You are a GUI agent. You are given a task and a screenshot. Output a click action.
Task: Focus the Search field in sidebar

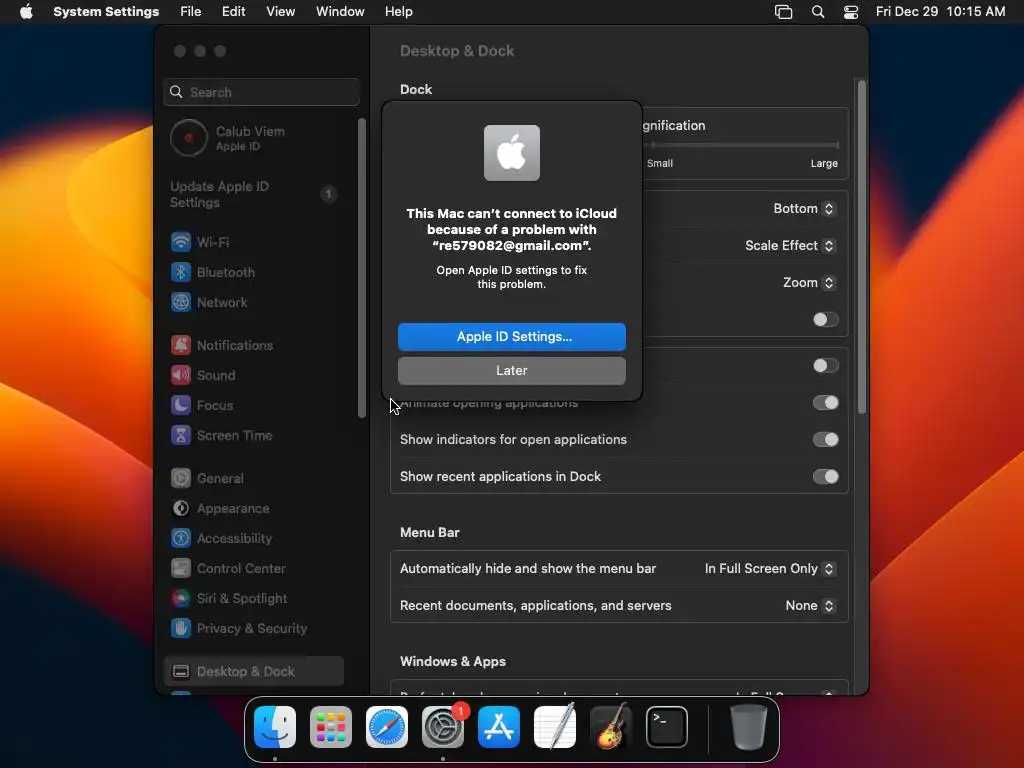[261, 92]
